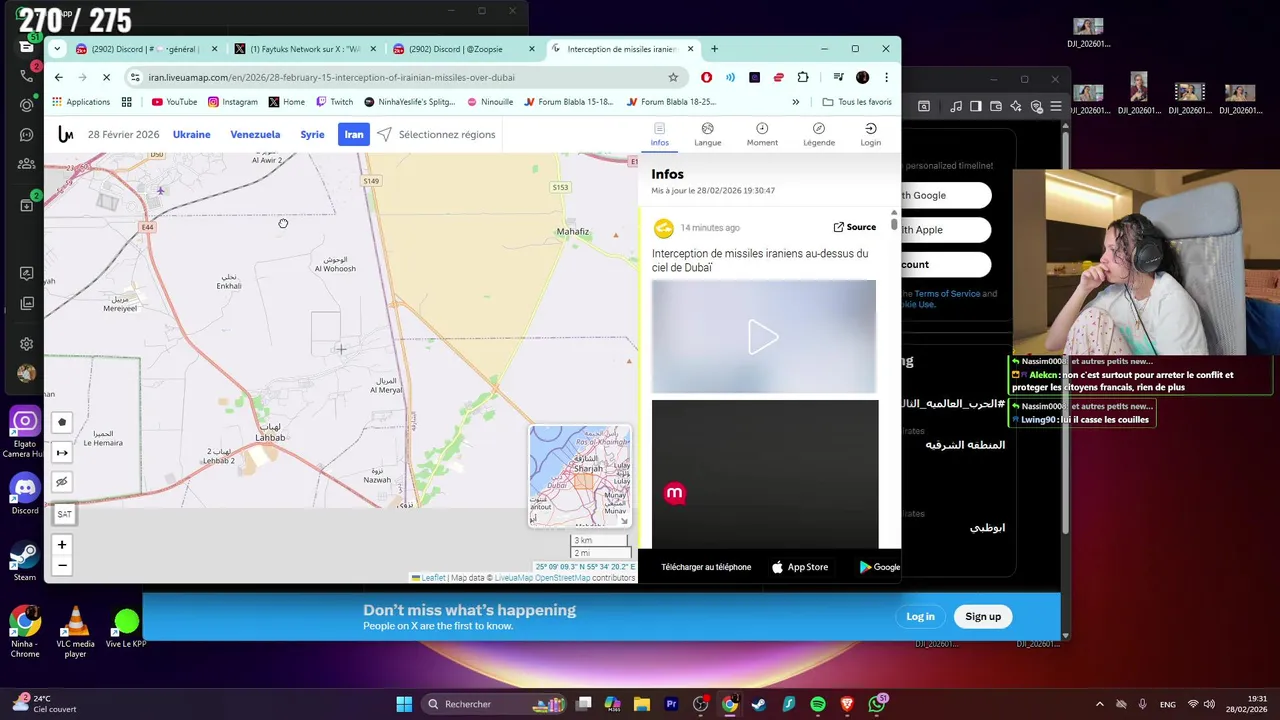Stop loading the page in Chrome
The width and height of the screenshot is (1280, 720).
point(107,77)
